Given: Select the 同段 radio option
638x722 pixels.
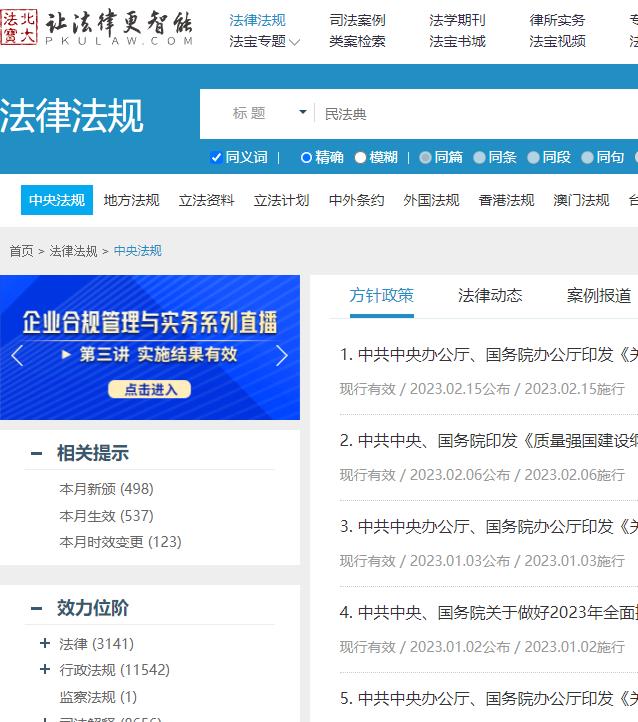Looking at the screenshot, I should point(533,157).
